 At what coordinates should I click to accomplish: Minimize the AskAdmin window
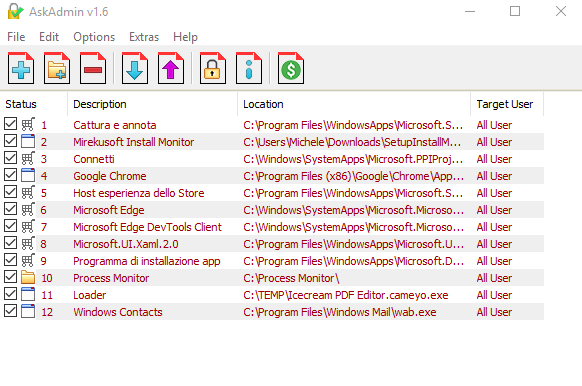470,12
